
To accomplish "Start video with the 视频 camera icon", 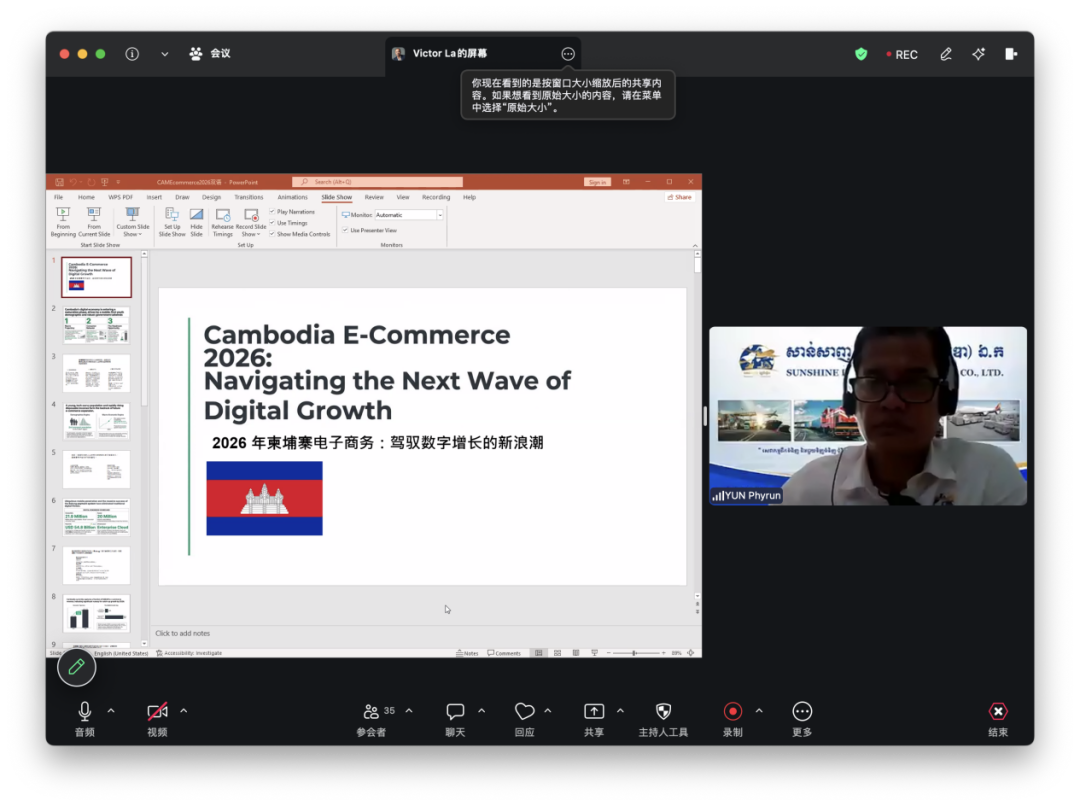I will pyautogui.click(x=157, y=711).
